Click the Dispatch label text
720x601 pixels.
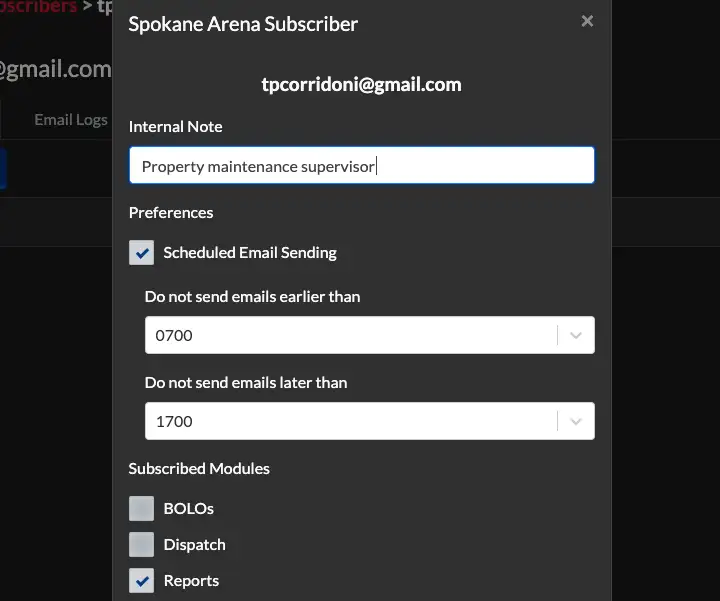195,545
